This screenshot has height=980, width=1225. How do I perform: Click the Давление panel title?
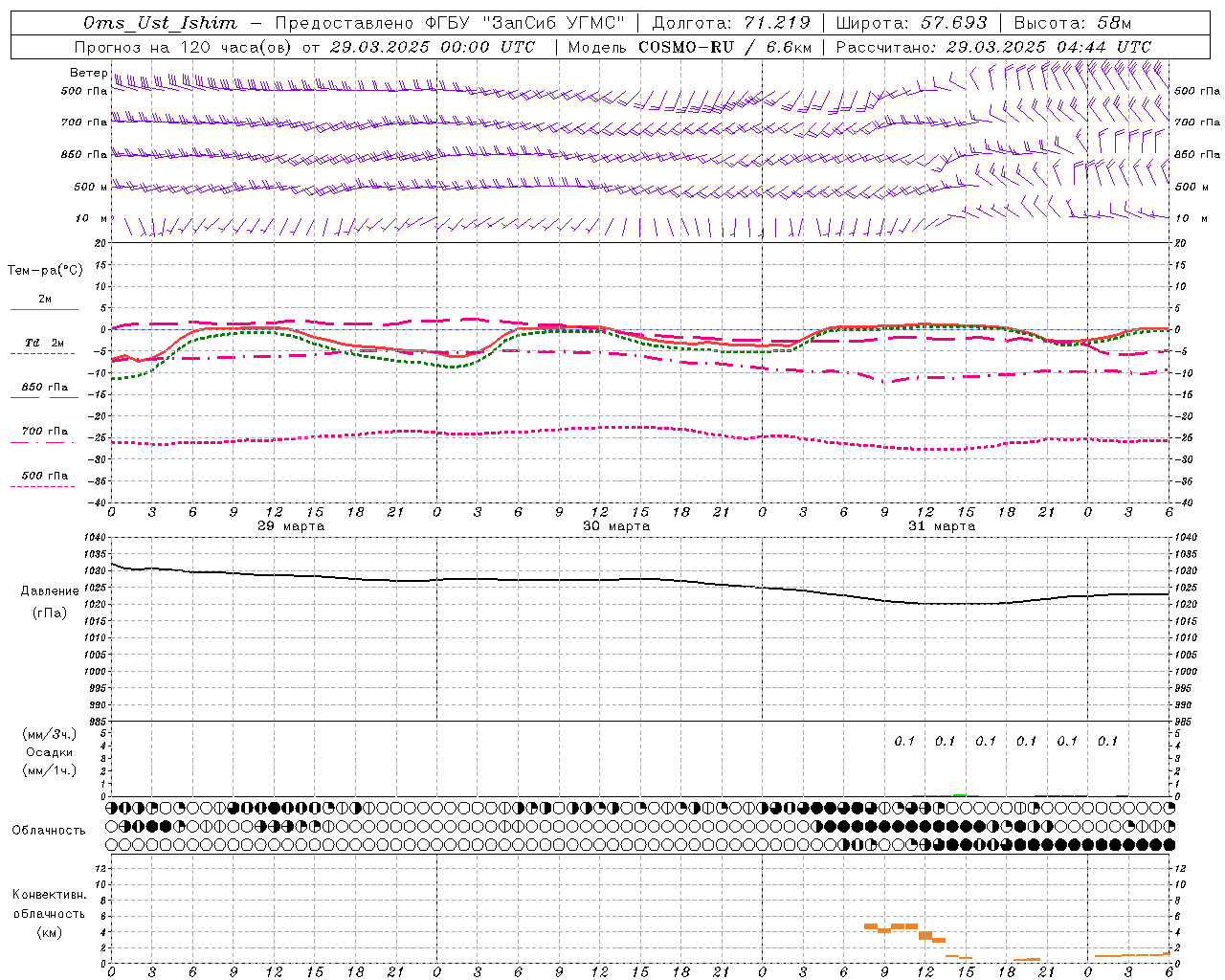tap(50, 591)
